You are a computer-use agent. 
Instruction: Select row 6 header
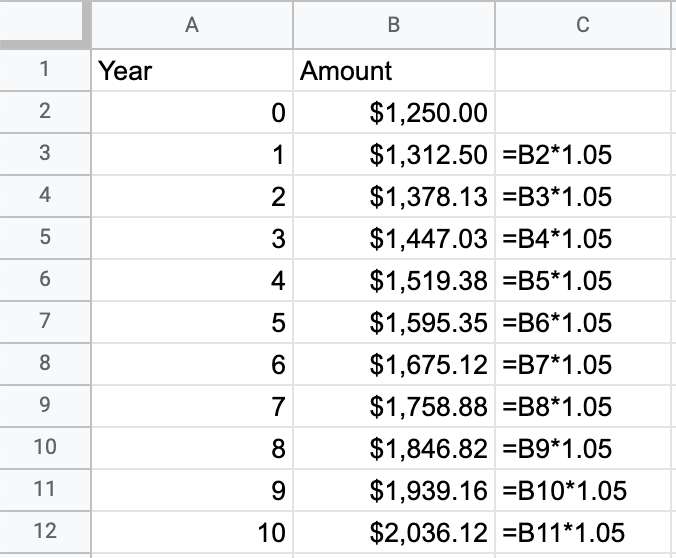(x=45, y=280)
